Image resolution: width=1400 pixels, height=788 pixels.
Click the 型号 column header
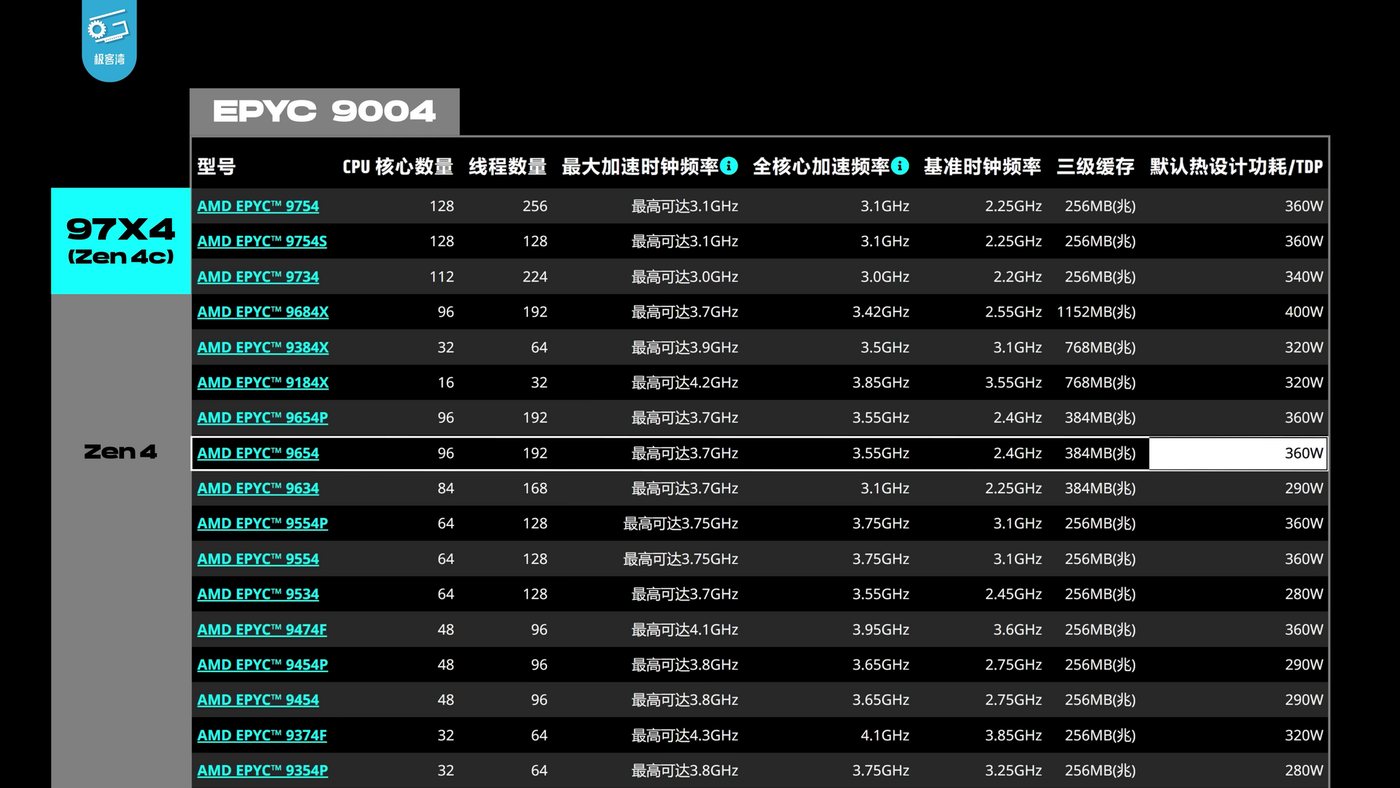(216, 166)
